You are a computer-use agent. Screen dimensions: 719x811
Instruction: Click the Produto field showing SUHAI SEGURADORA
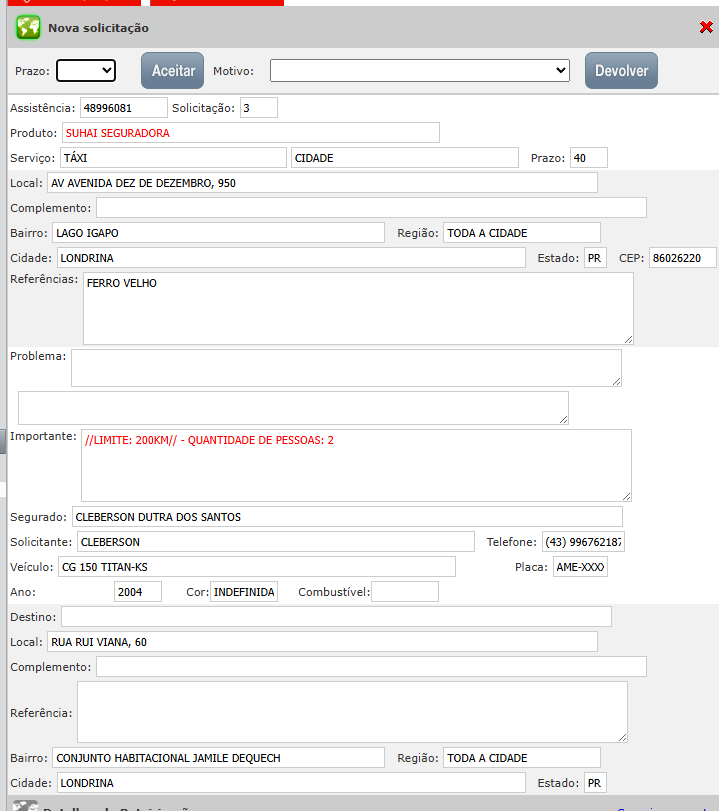(250, 133)
